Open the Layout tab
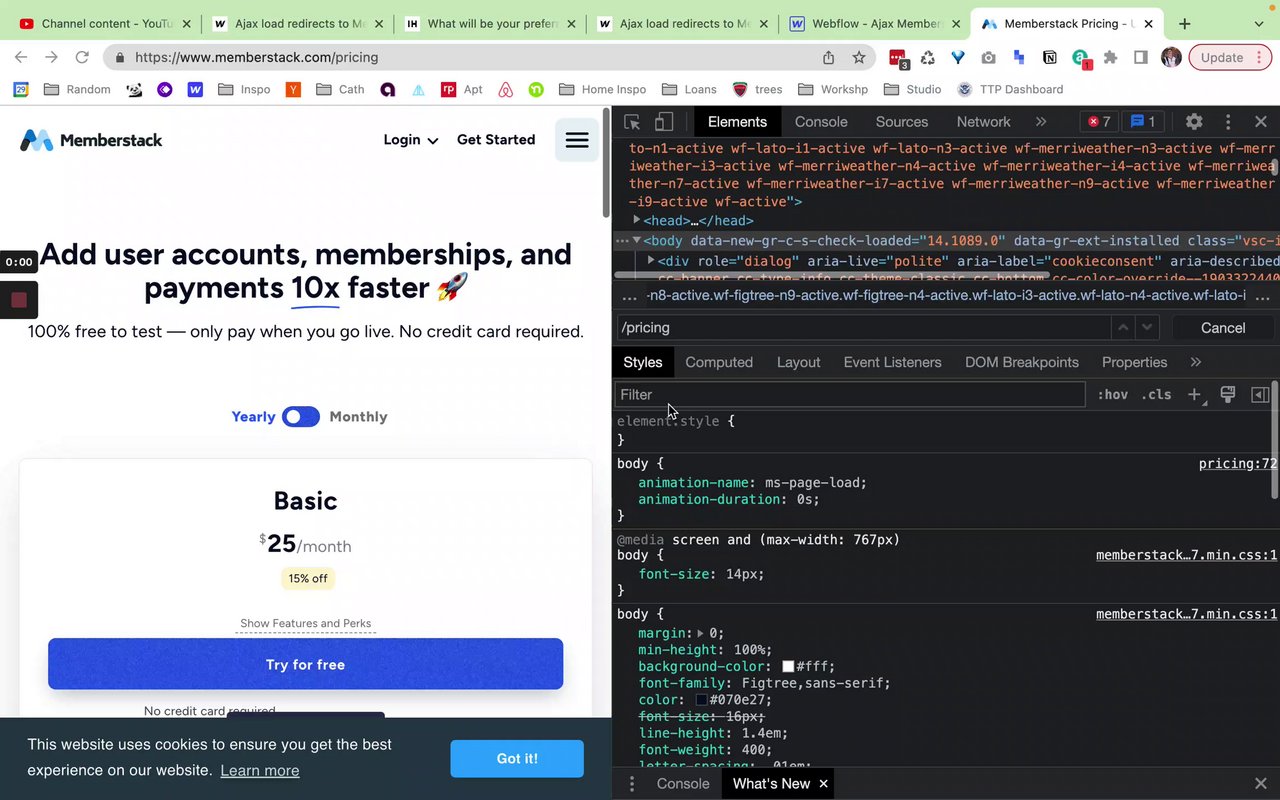This screenshot has height=800, width=1280. tap(798, 362)
